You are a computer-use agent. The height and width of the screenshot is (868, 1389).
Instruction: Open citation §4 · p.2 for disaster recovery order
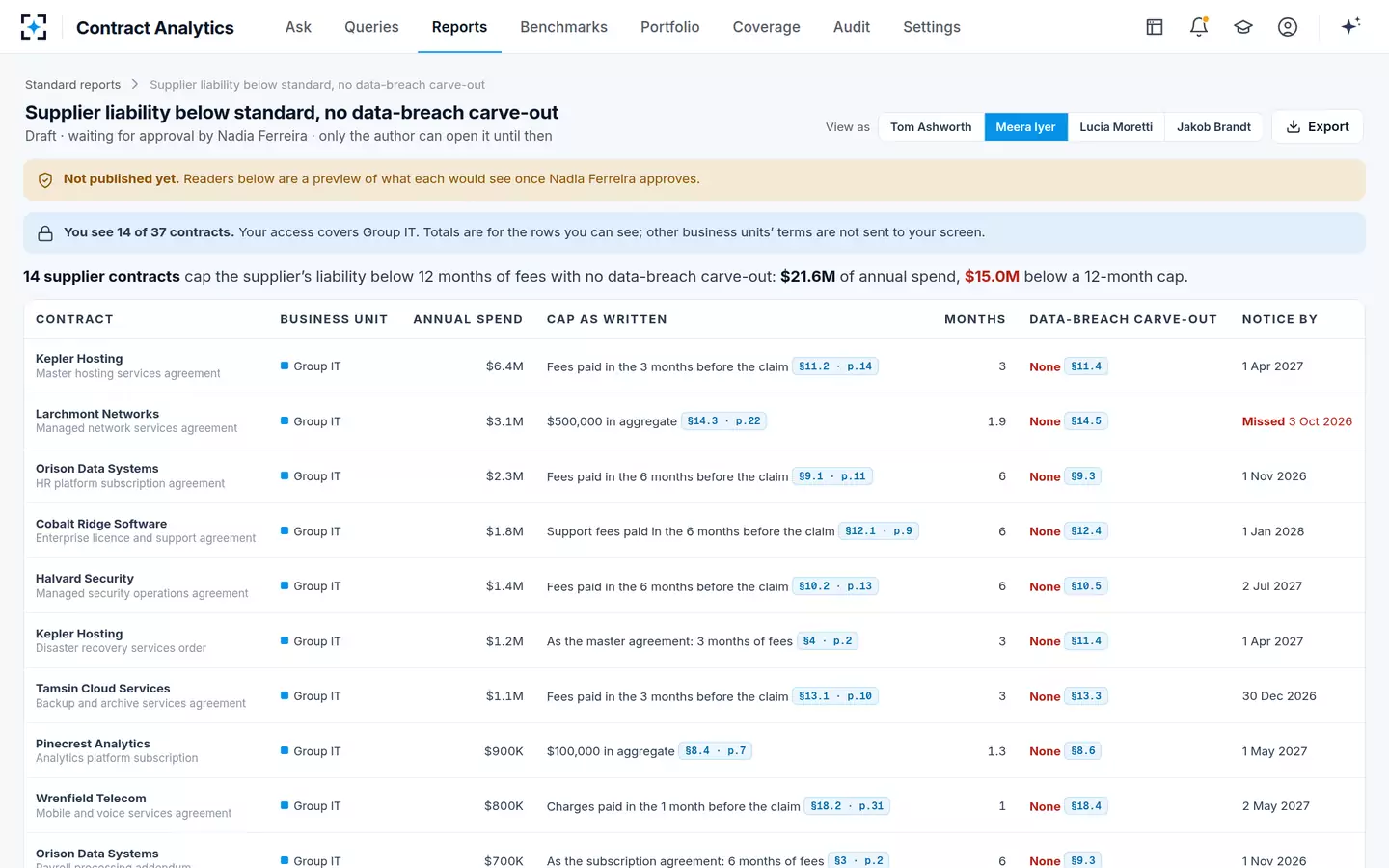click(828, 641)
